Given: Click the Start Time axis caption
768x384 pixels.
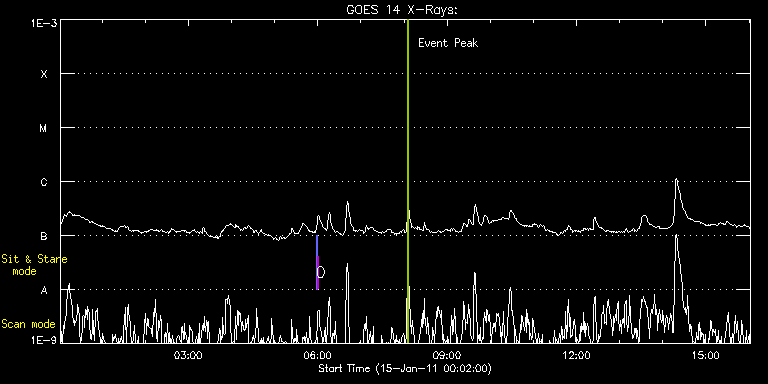Looking at the screenshot, I should tap(405, 368).
